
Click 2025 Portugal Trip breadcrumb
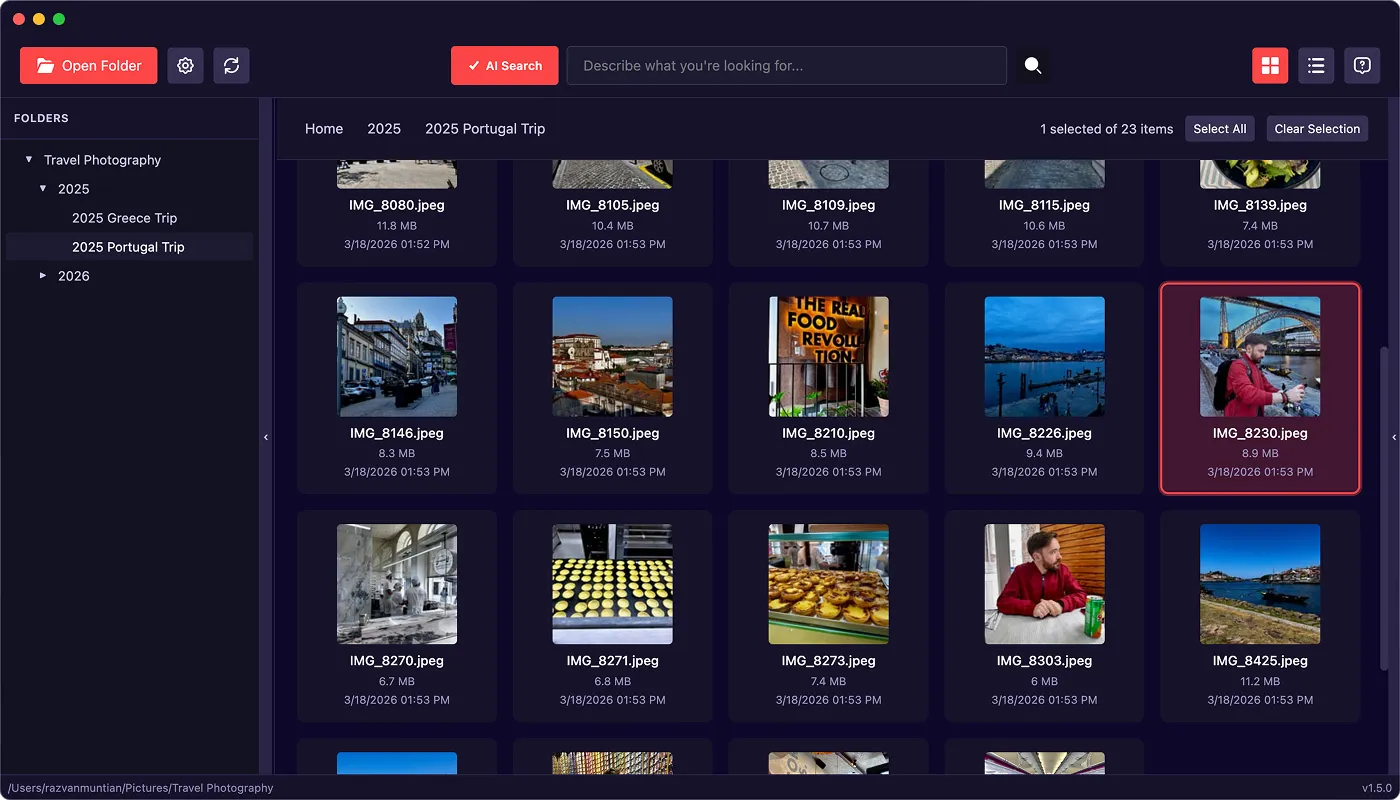coord(485,129)
